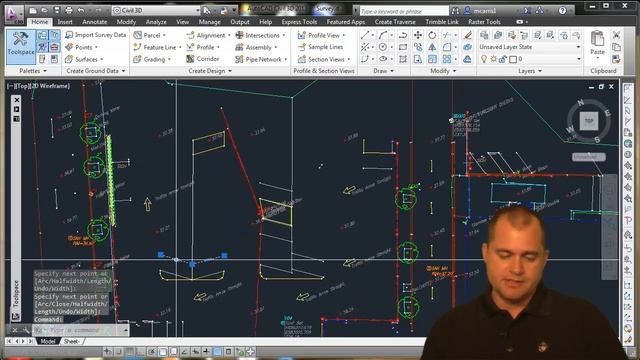The image size is (640, 360).
Task: Toggle Object Snap in the status bar
Action: coord(162,351)
